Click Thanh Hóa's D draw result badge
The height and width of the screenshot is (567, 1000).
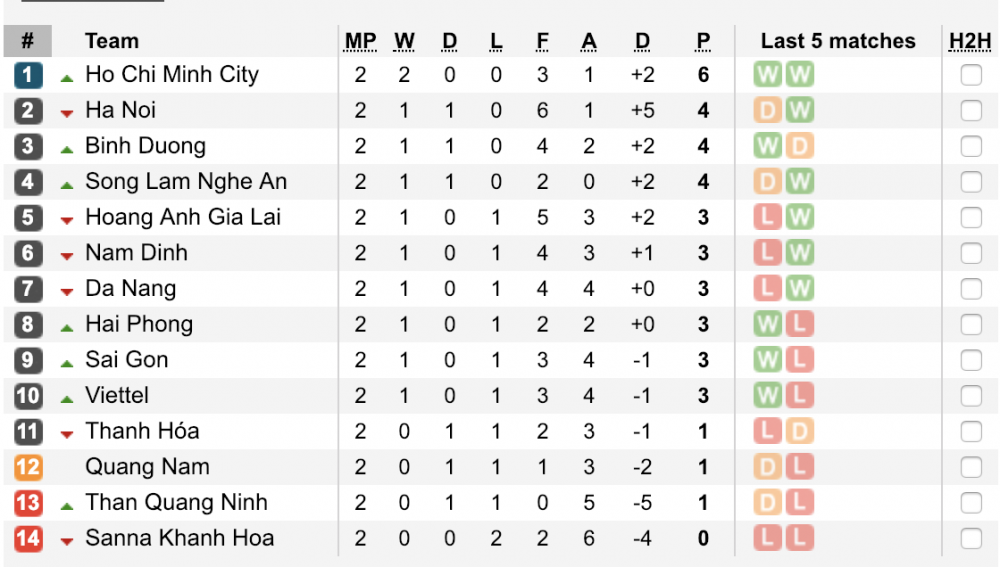point(799,431)
